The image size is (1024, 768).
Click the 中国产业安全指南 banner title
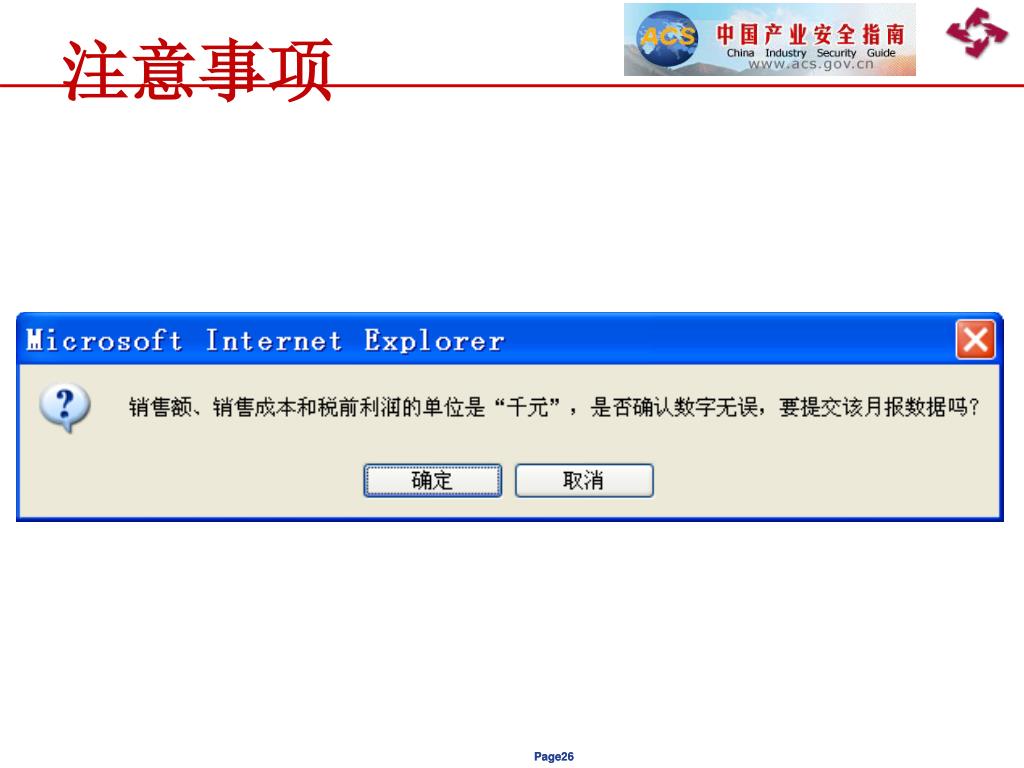coord(810,33)
